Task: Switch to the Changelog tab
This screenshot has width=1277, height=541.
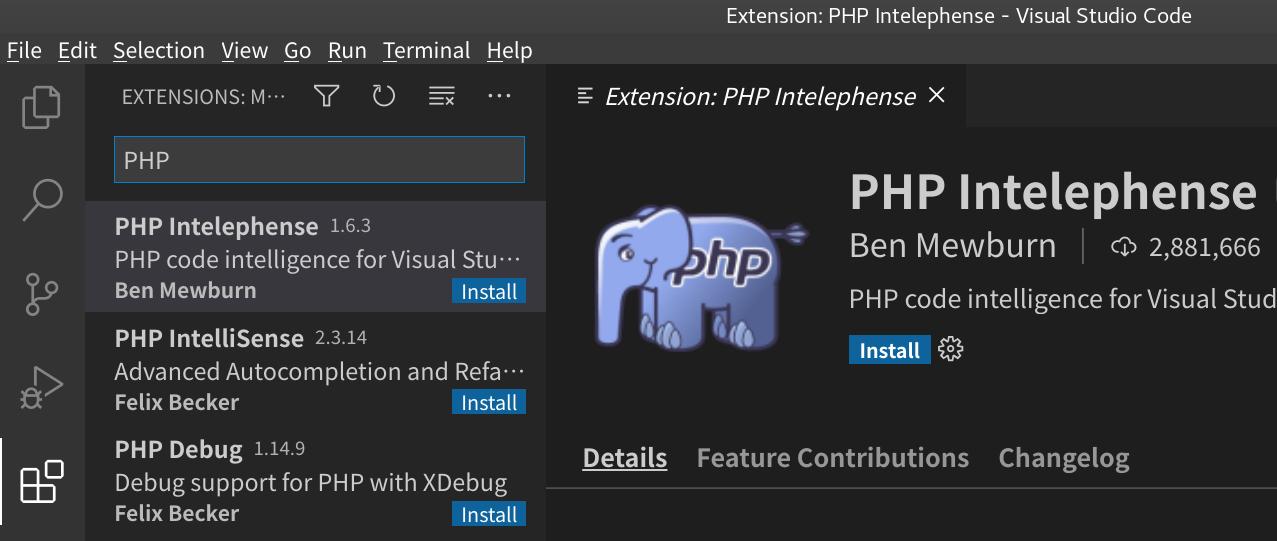Action: 1064,458
